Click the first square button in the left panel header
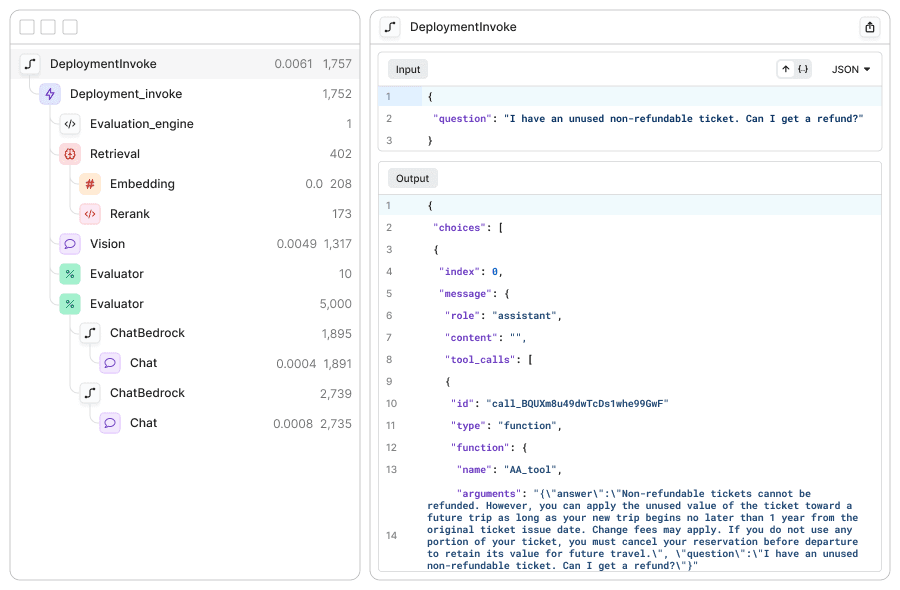Image resolution: width=900 pixels, height=590 pixels. [27, 27]
